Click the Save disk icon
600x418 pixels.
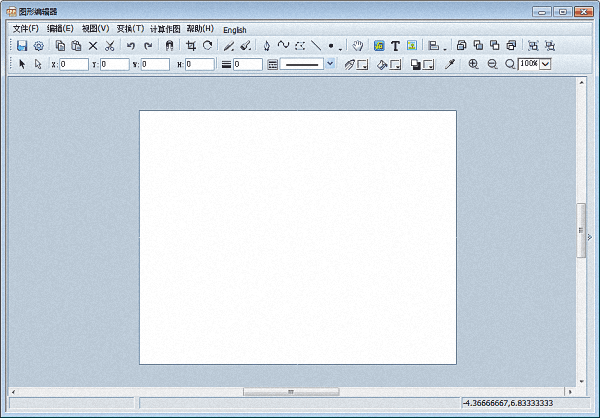[22, 46]
